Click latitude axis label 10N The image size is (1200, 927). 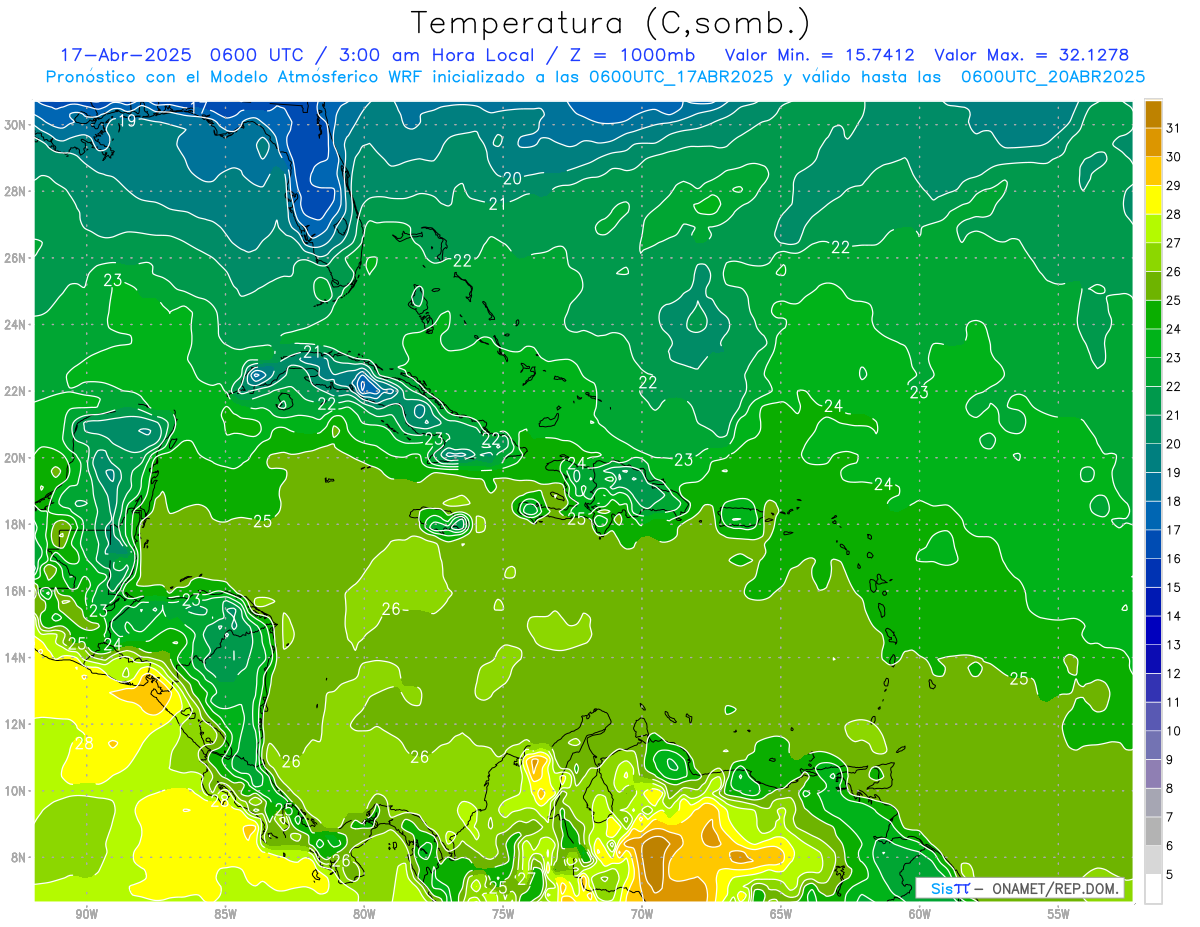point(15,791)
